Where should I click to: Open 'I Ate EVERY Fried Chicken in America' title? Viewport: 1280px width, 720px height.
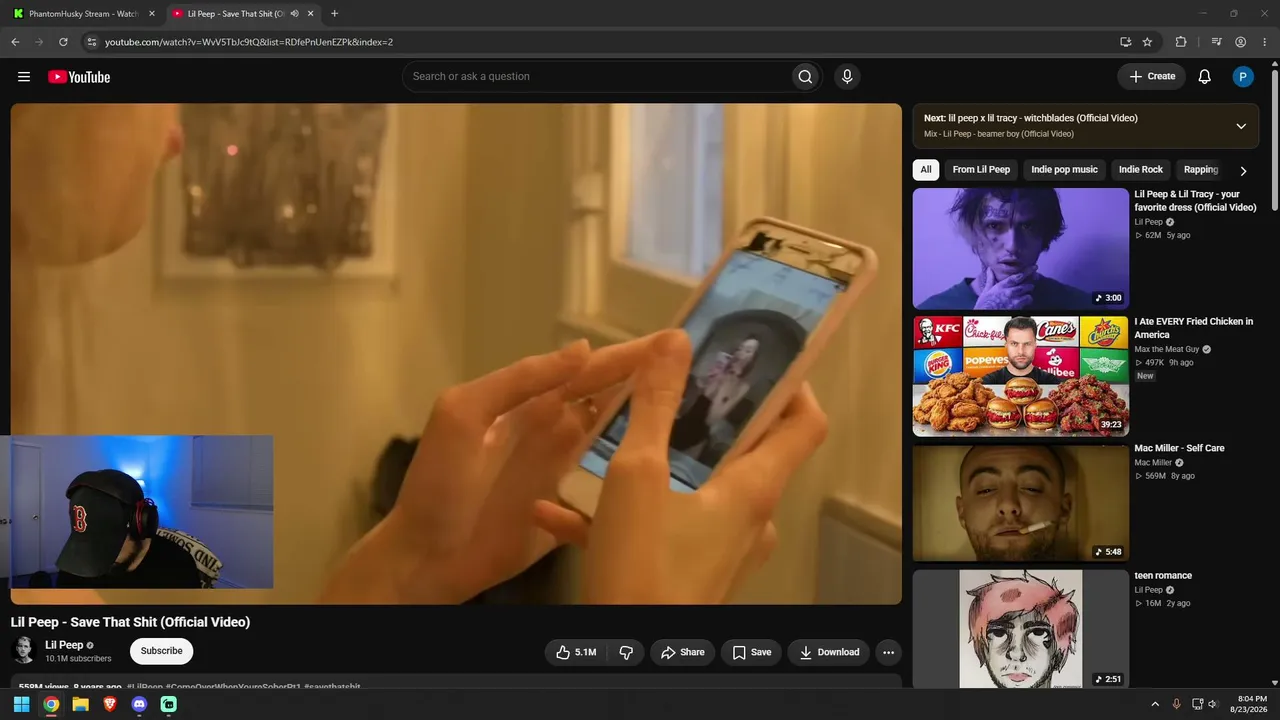[1193, 328]
